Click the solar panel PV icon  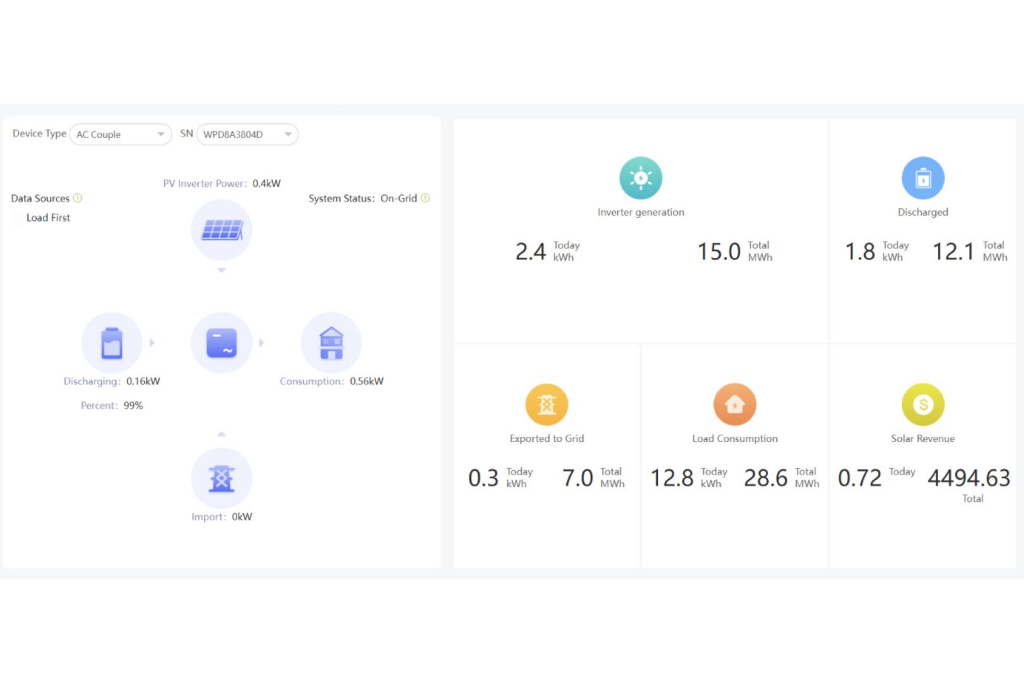click(221, 230)
